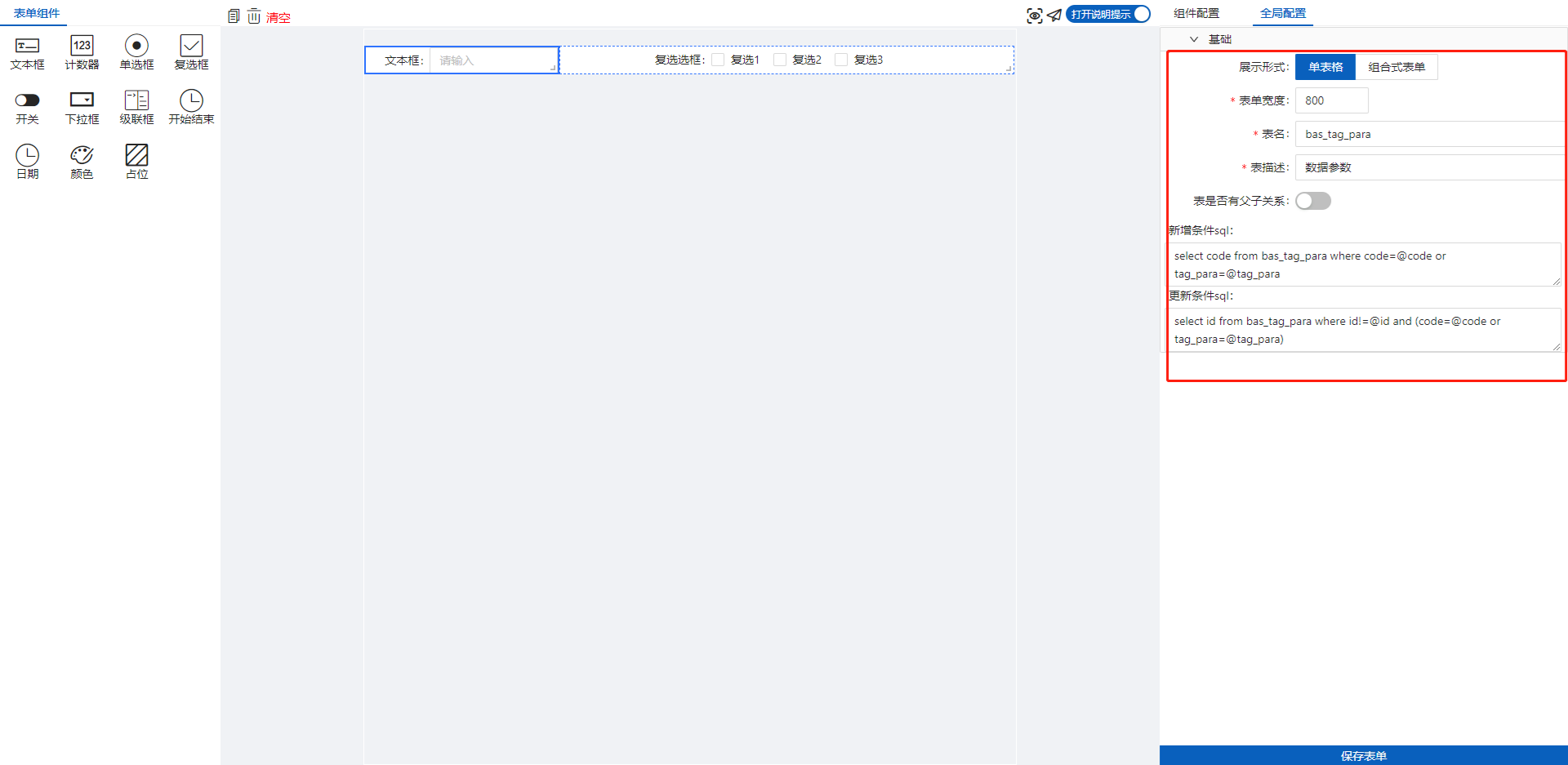Click resize grip of 更新条件sql textarea

1556,347
